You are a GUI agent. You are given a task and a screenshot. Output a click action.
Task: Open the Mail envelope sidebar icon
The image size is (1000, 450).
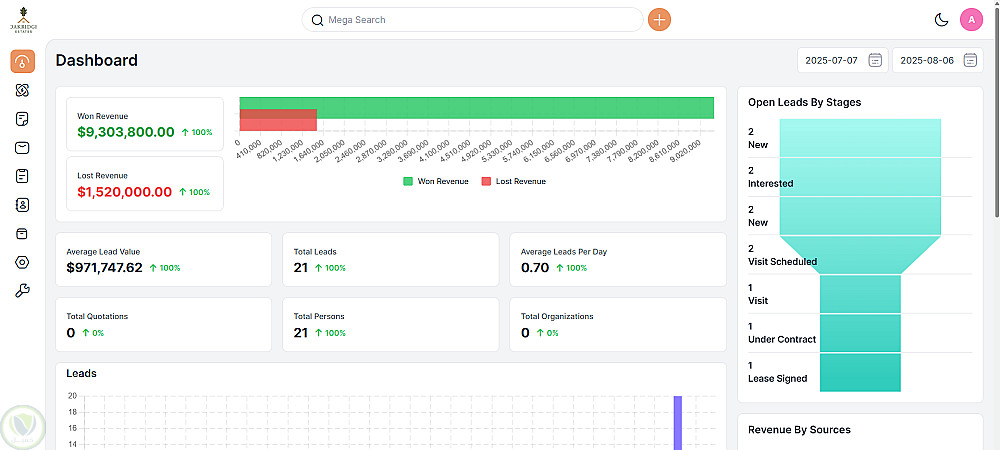coord(22,147)
